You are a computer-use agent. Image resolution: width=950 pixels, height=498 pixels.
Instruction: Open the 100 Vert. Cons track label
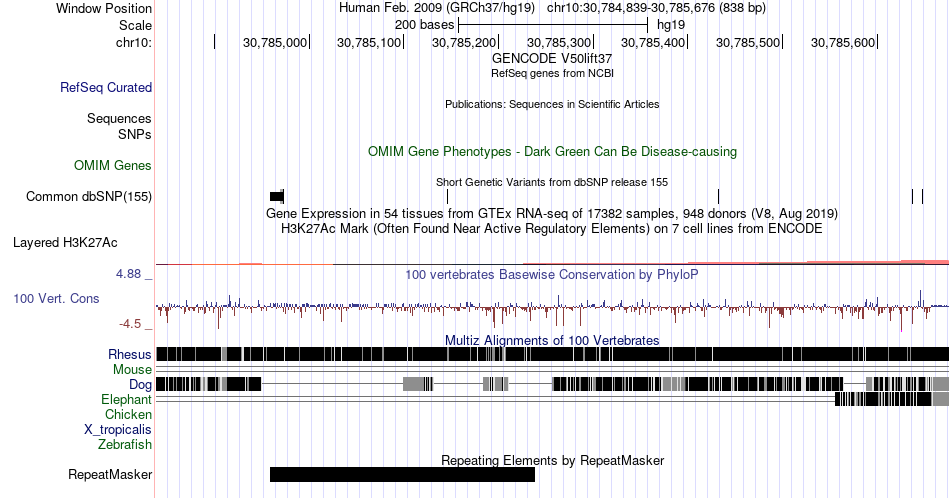click(56, 298)
